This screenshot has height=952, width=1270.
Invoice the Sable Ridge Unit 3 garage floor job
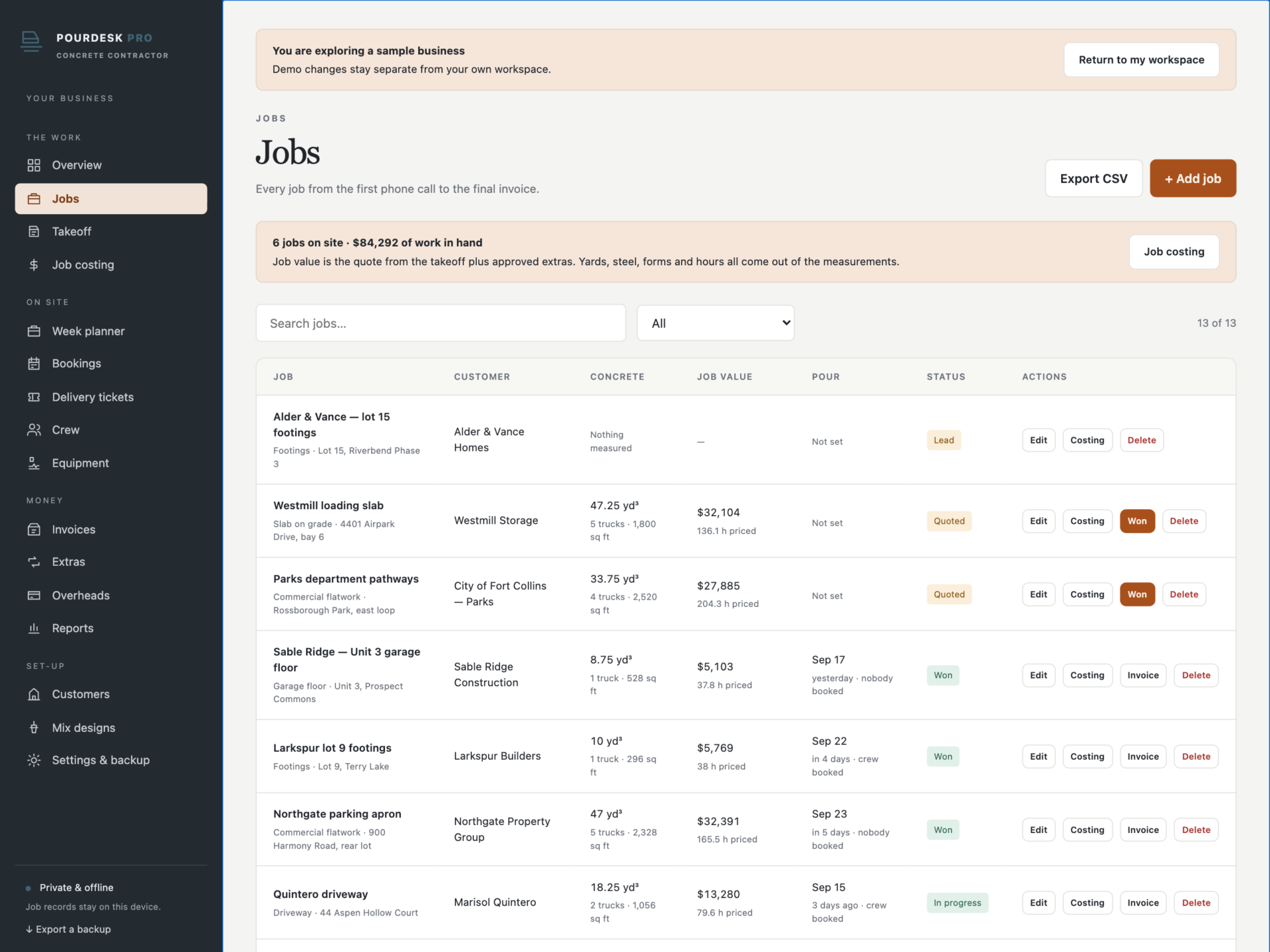1142,675
